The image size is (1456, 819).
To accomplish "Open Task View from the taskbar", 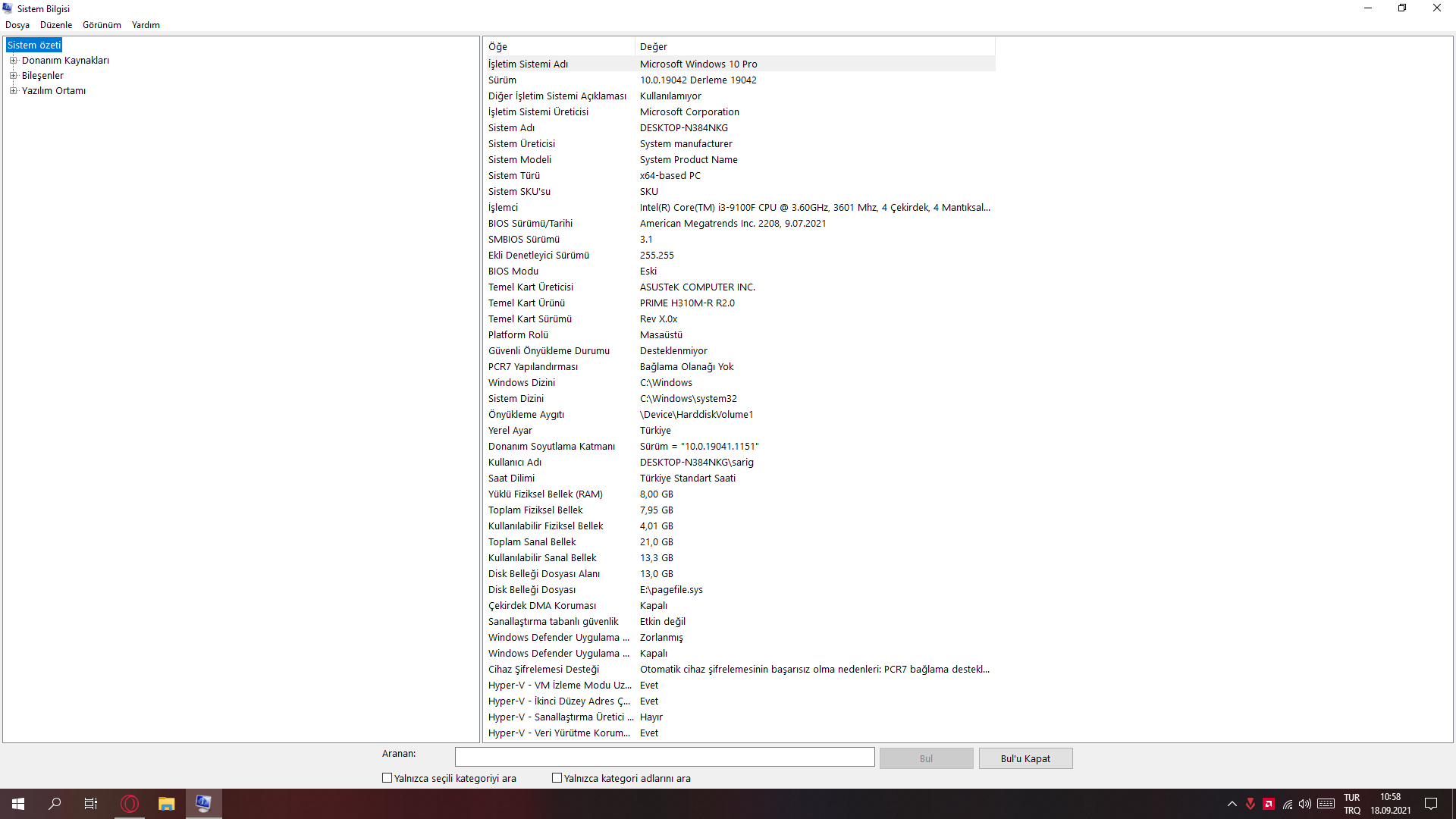I will click(x=91, y=804).
